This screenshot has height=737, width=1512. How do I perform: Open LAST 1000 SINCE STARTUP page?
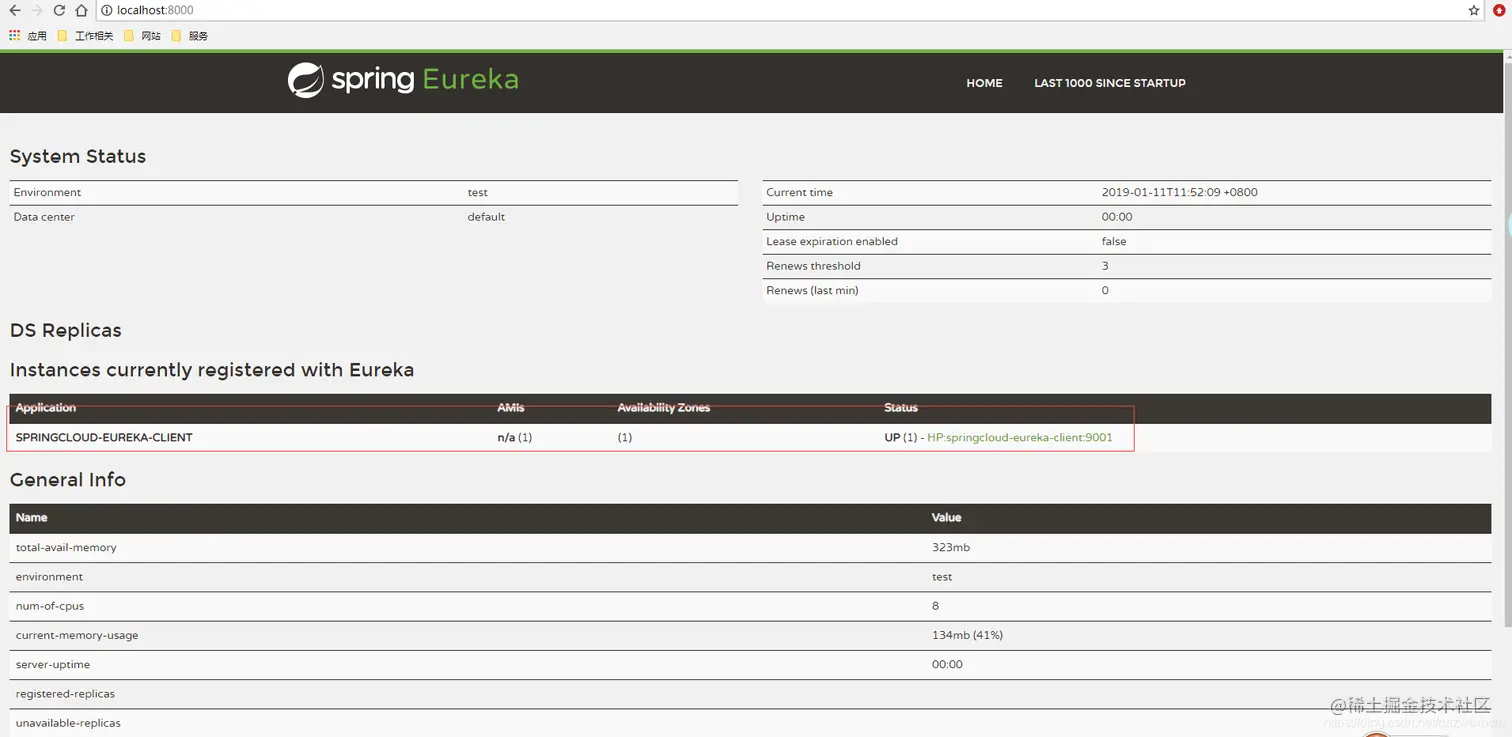1110,83
